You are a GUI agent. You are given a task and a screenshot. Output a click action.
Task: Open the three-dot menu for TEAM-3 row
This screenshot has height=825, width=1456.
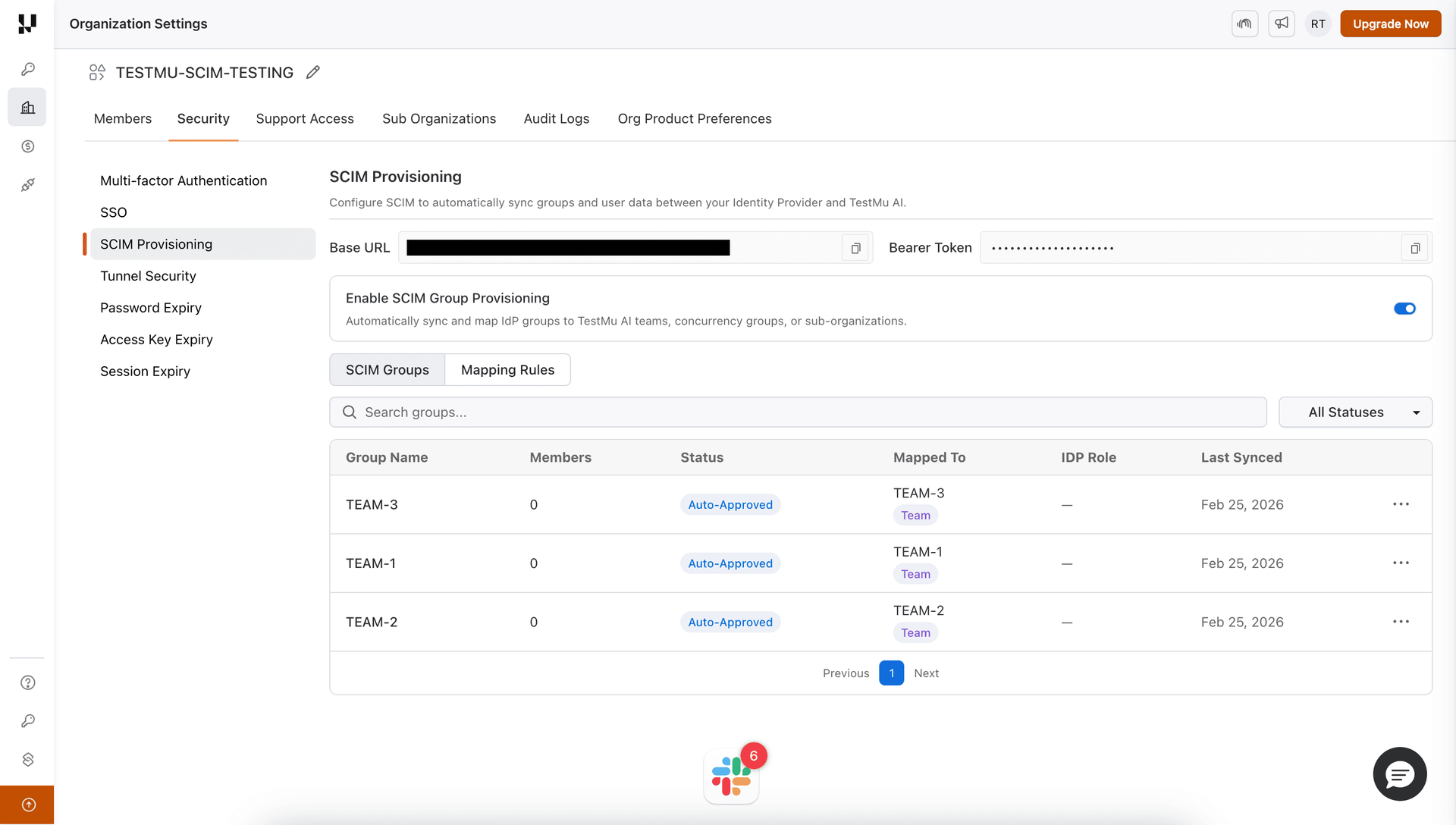[1401, 503]
